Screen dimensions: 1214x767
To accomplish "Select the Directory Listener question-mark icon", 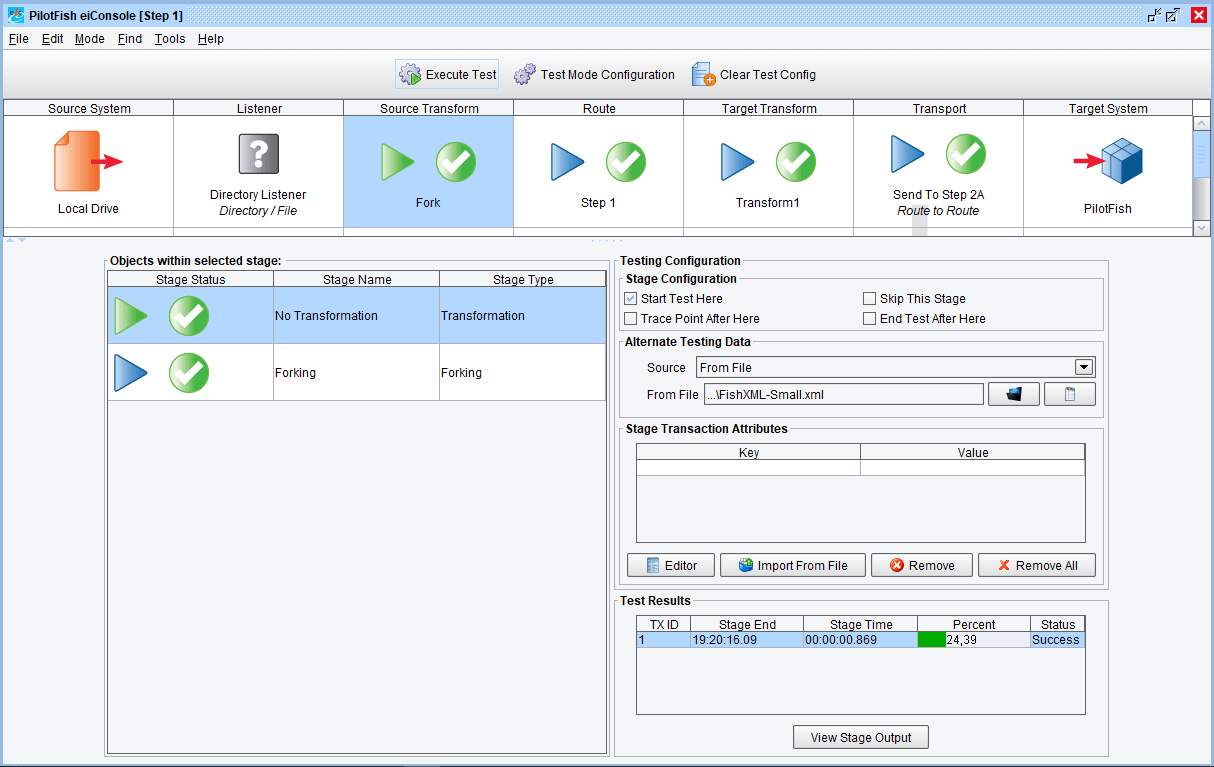I will (x=258, y=154).
